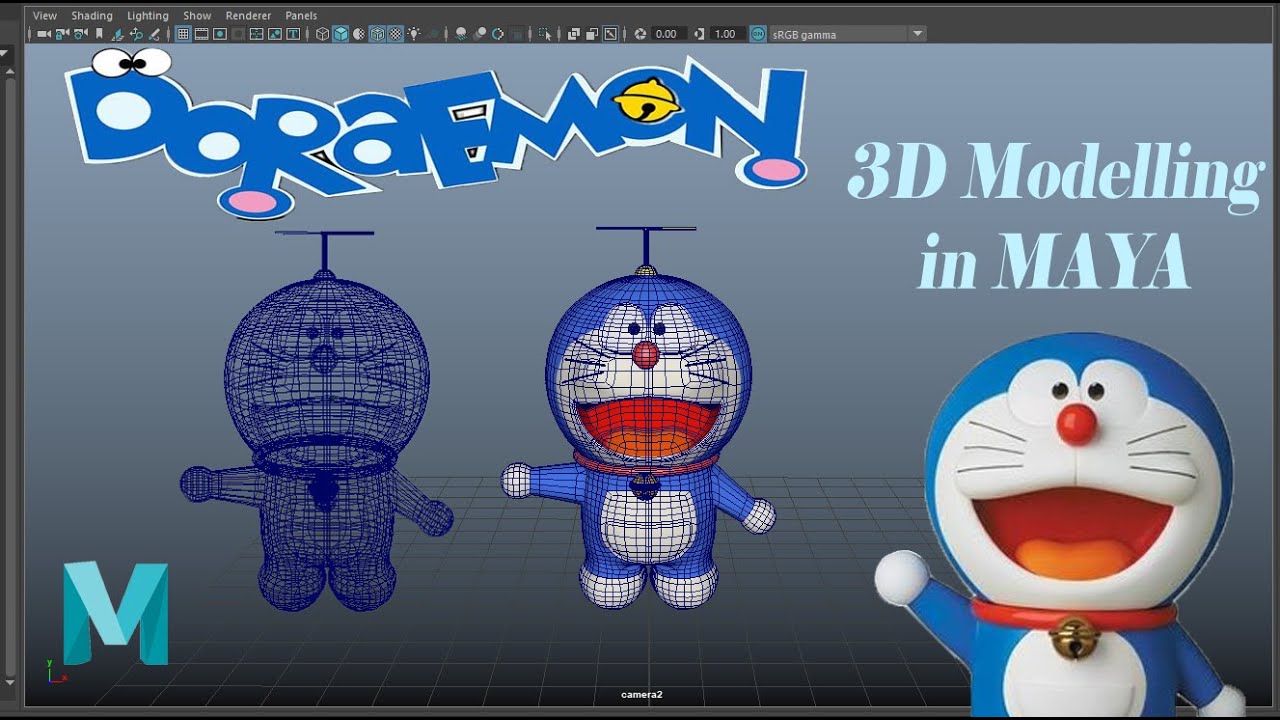Click the Safe Title icon
1280x720 pixels.
(293, 34)
